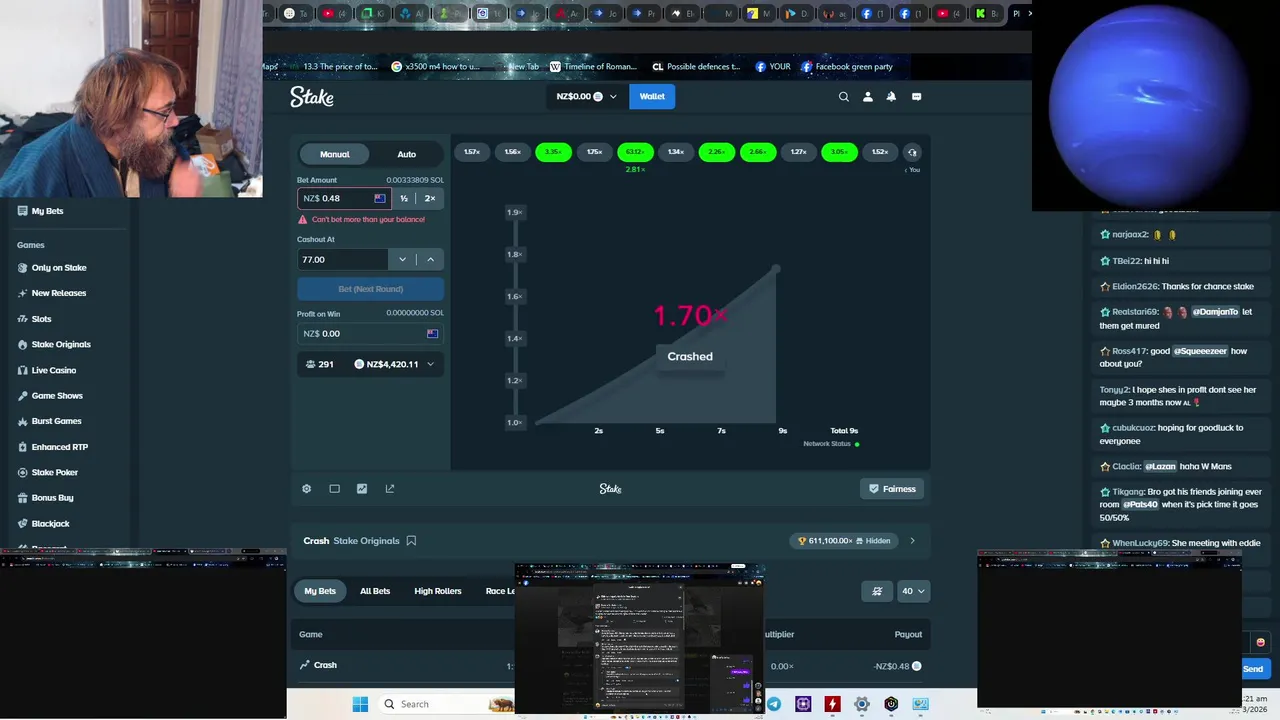
Task: Select the My Bets tab
Action: [x=320, y=591]
